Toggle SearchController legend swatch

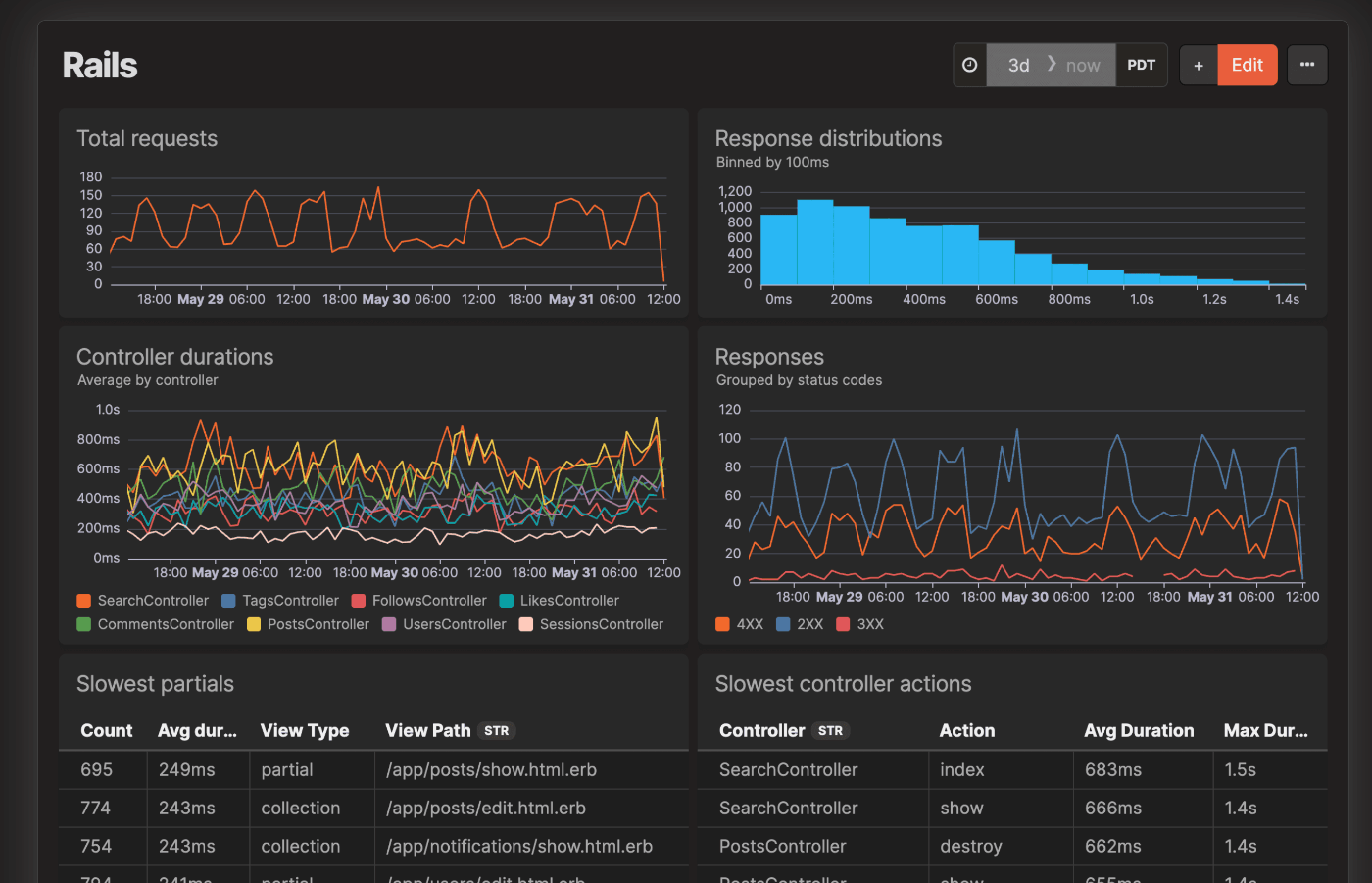[x=84, y=601]
